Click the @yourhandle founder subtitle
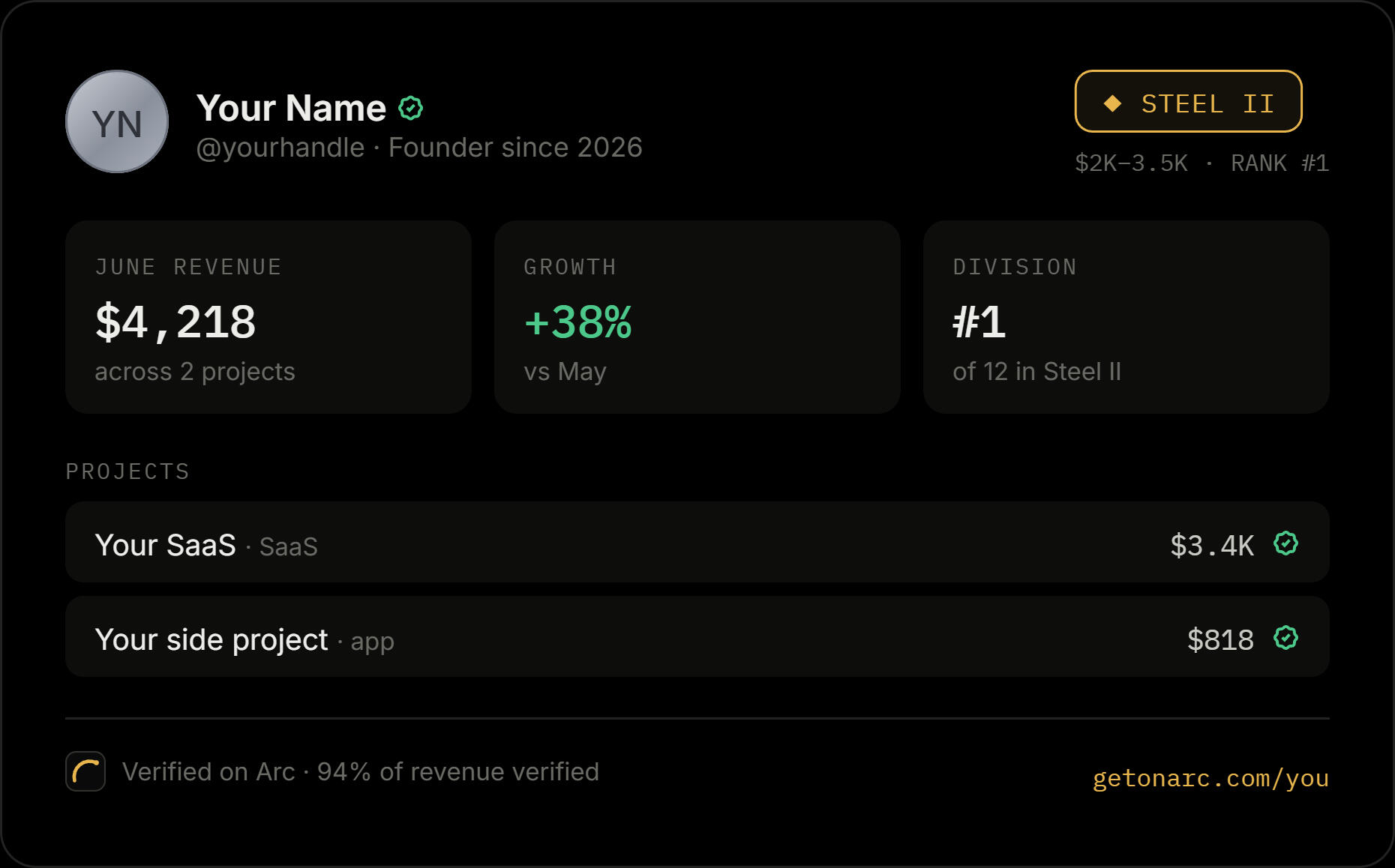1395x868 pixels. 419,148
